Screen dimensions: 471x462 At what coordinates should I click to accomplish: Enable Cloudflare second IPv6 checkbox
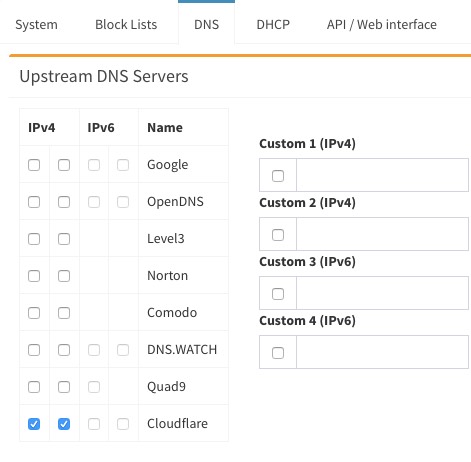tap(123, 424)
